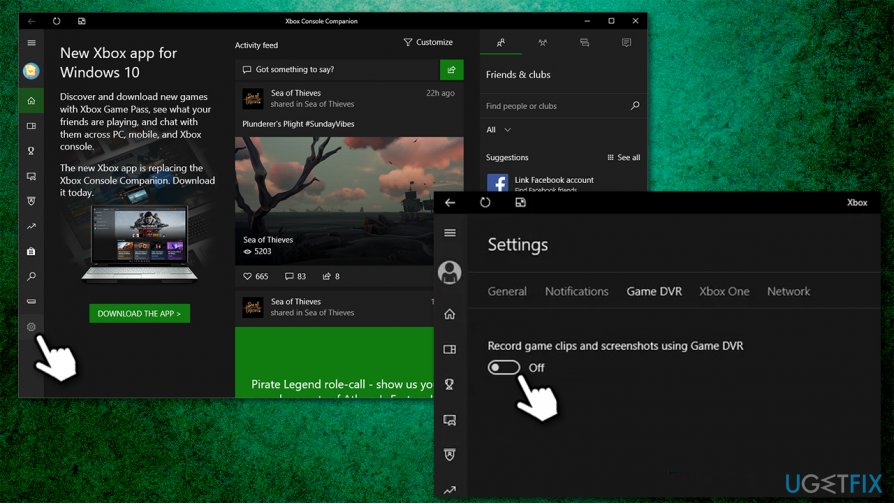Go to Home in Xbox Console Companion sidebar
Image resolution: width=894 pixels, height=504 pixels.
click(x=31, y=101)
